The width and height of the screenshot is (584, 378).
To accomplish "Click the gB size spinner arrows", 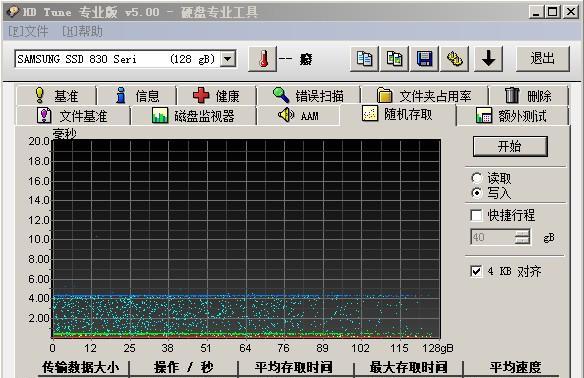I will (523, 237).
